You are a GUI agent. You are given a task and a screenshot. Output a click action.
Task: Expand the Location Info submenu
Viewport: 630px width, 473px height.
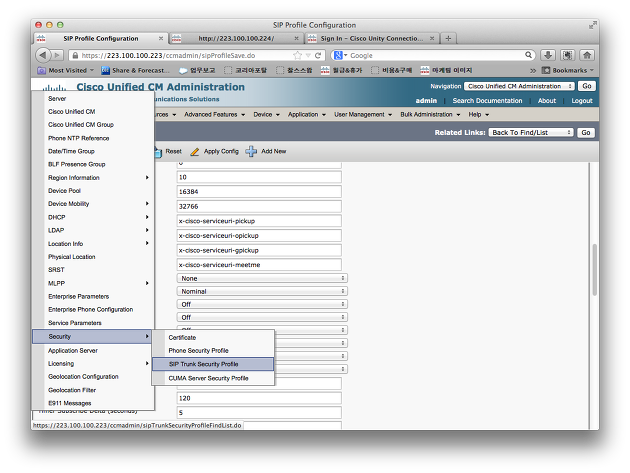tap(93, 244)
